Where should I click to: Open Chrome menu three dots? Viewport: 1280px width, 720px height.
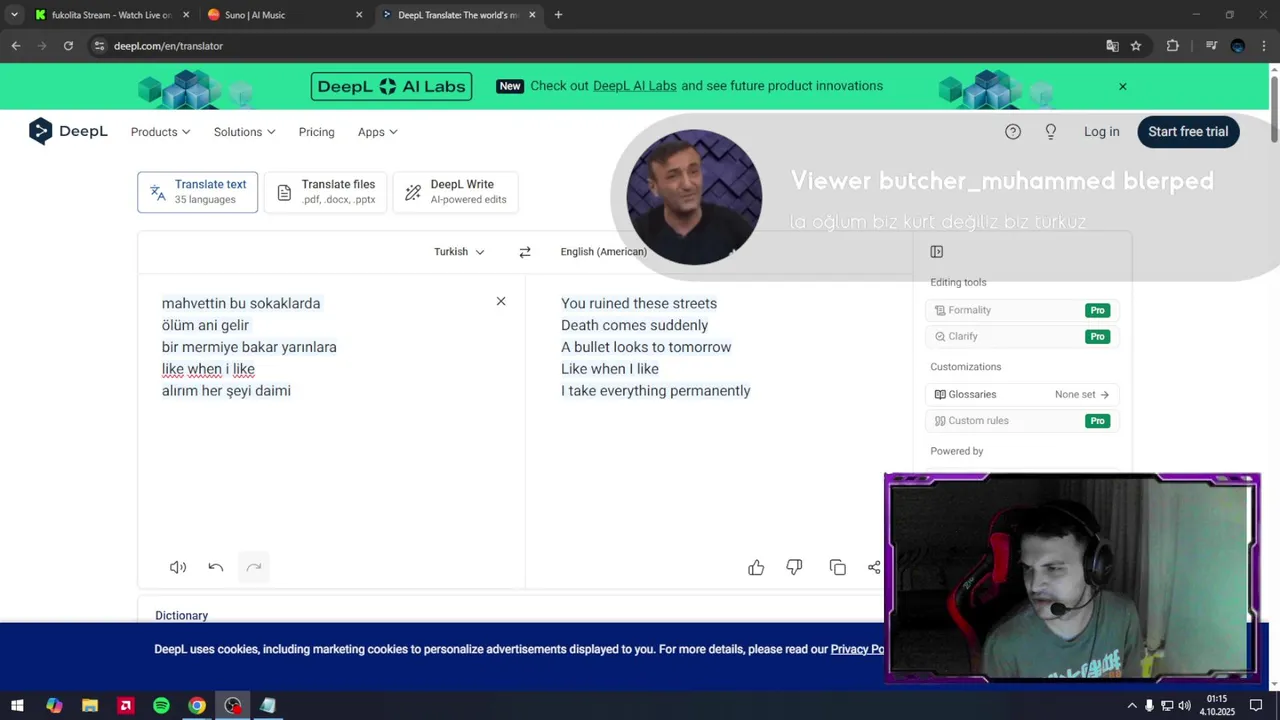click(x=1265, y=46)
